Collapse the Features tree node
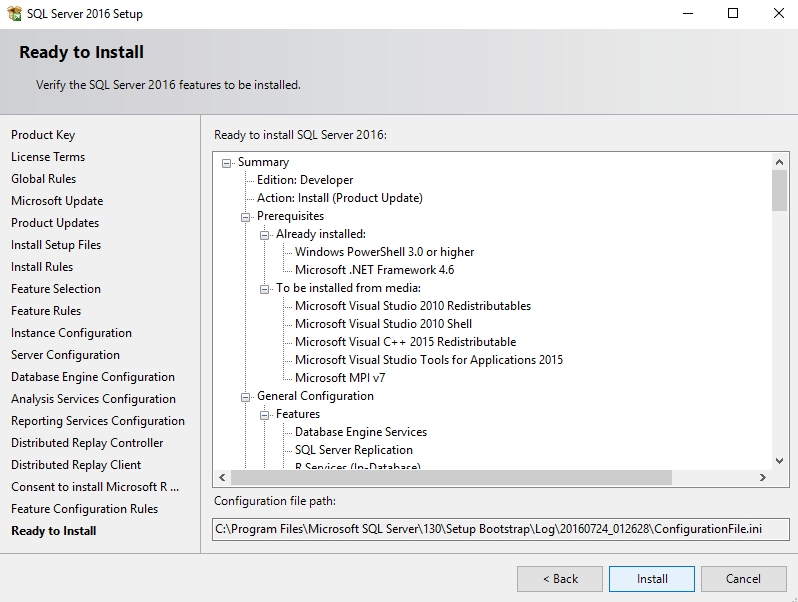Image resolution: width=798 pixels, height=602 pixels. pyautogui.click(x=265, y=415)
